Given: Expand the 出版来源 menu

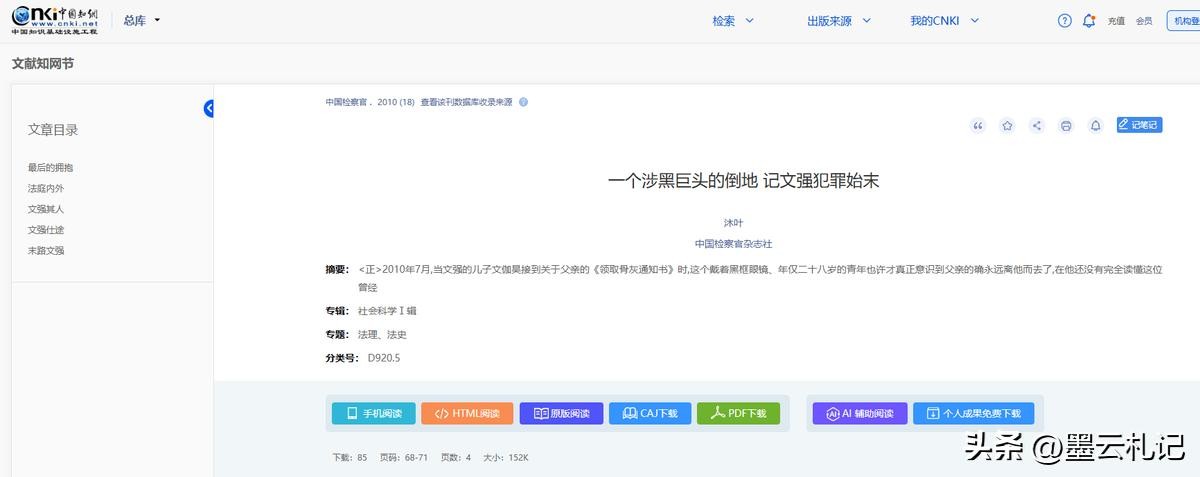Looking at the screenshot, I should pos(839,20).
